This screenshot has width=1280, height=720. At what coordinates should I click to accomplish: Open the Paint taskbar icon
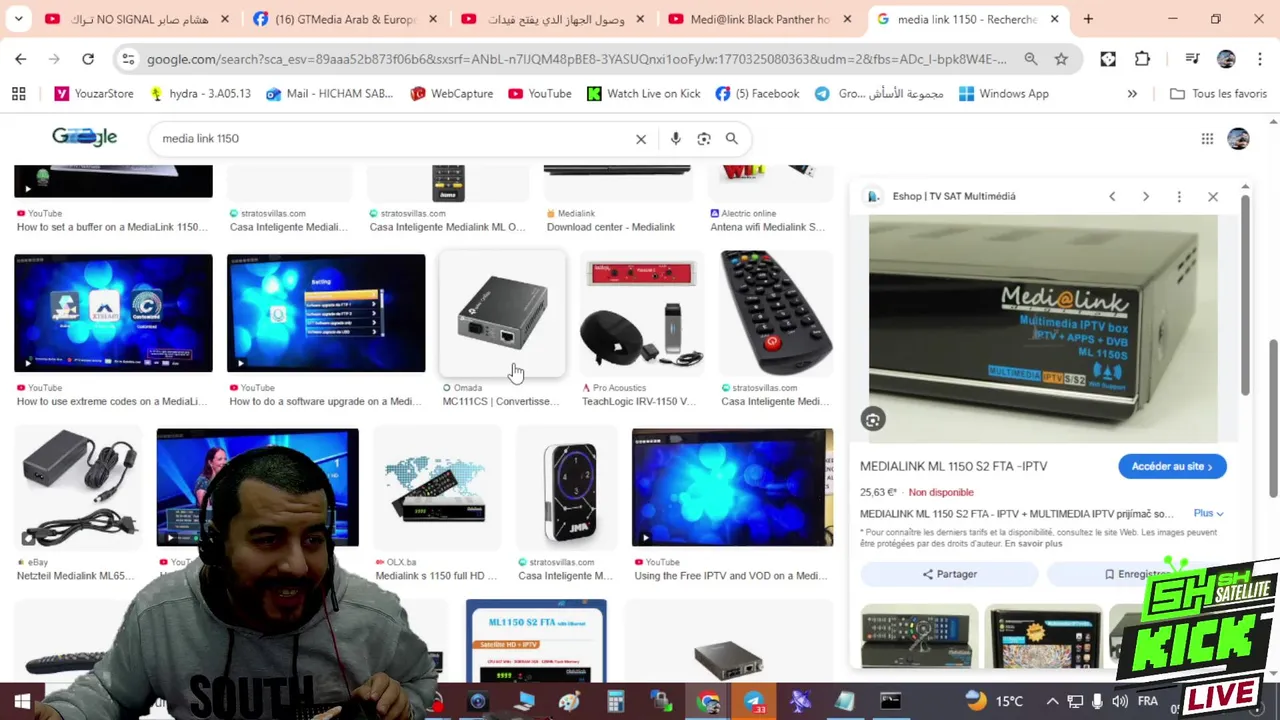click(570, 702)
